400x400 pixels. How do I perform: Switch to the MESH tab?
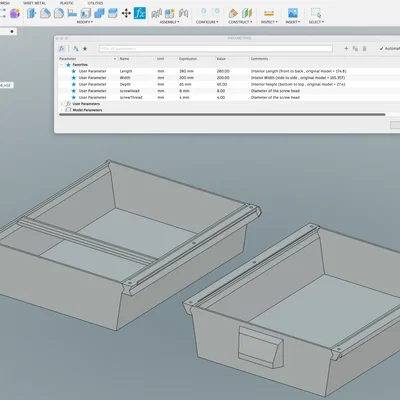click(x=5, y=3)
